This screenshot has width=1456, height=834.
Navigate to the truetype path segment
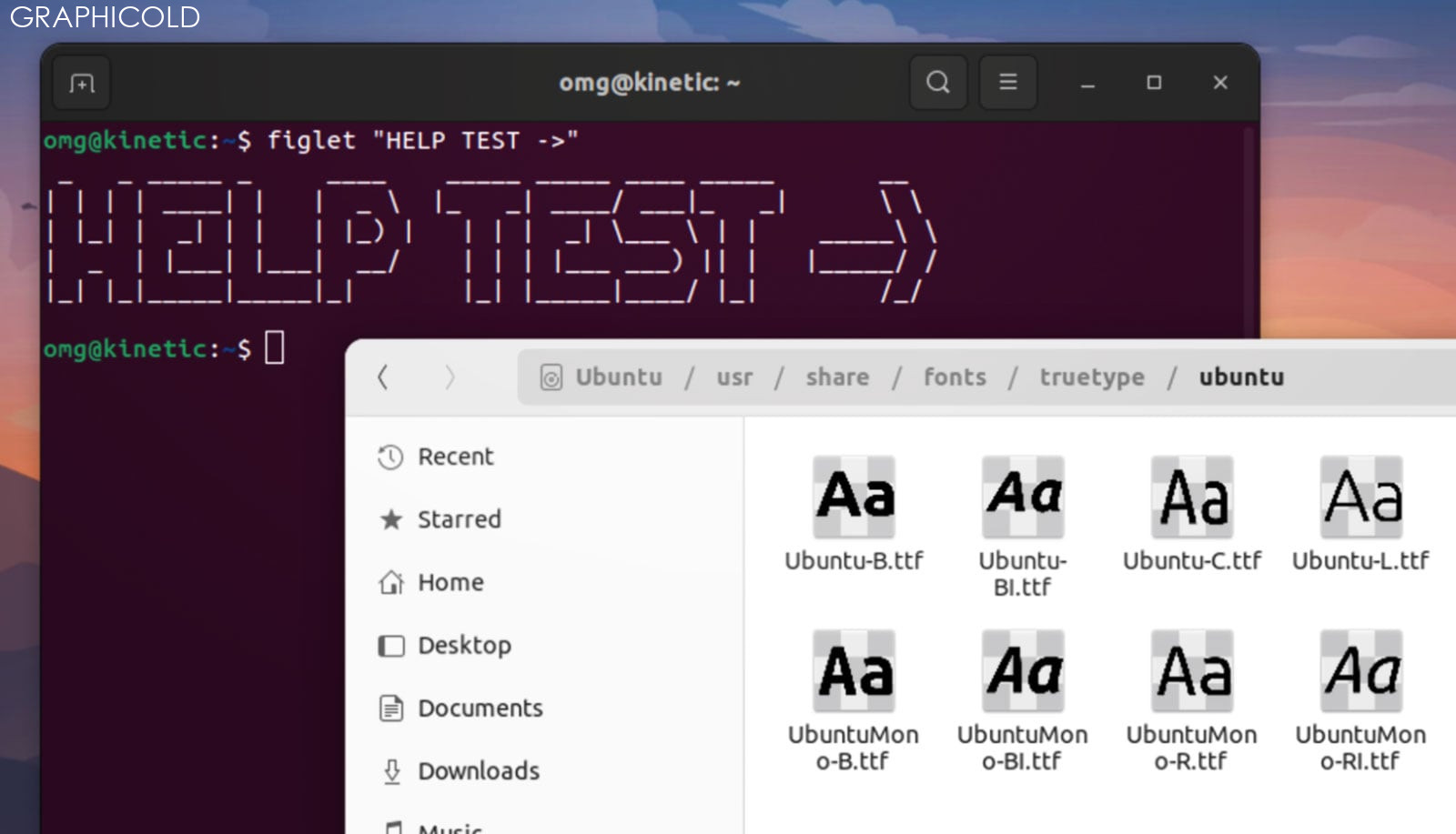coord(1092,377)
